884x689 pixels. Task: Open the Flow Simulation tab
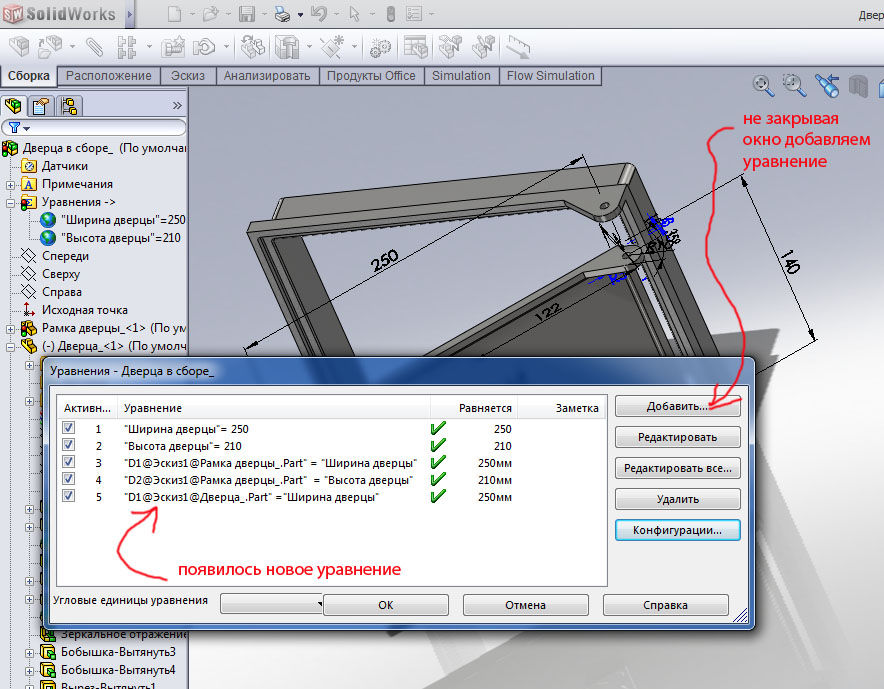[550, 76]
